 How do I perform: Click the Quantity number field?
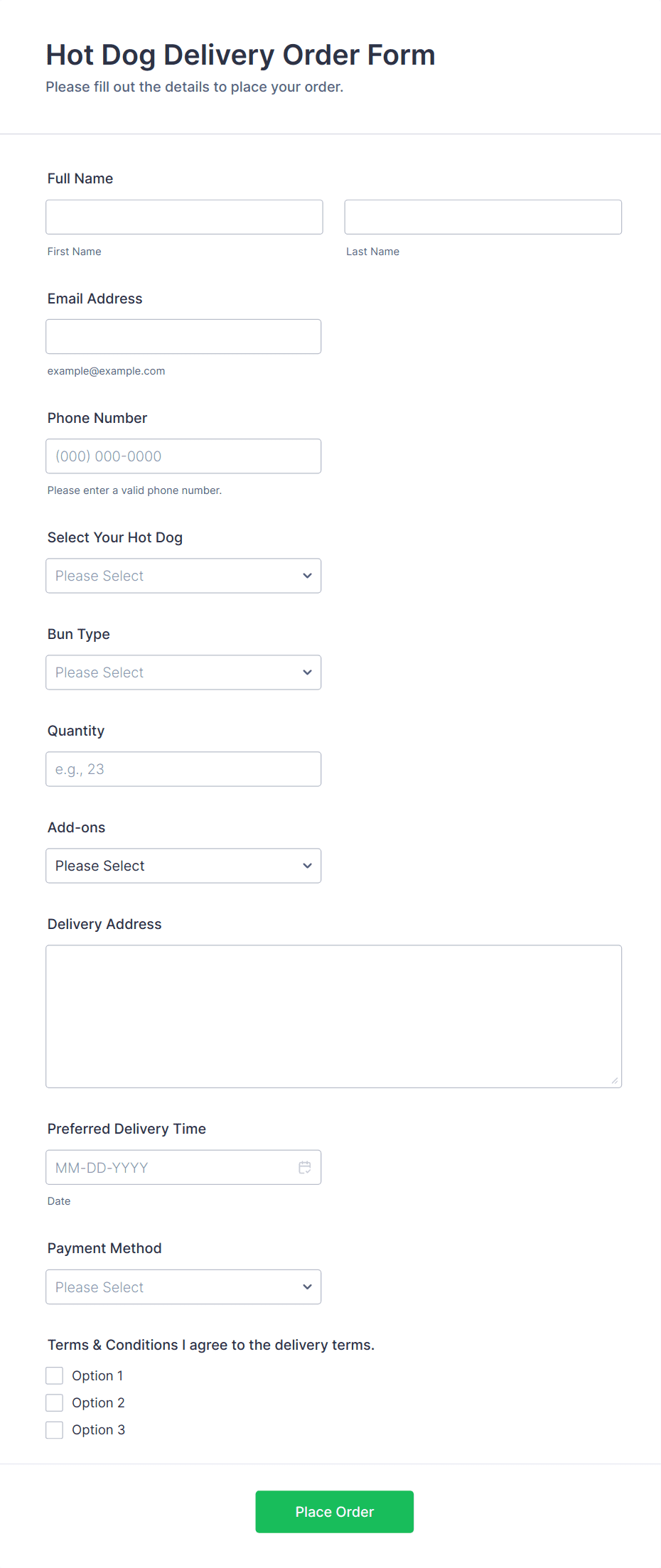pyautogui.click(x=183, y=769)
